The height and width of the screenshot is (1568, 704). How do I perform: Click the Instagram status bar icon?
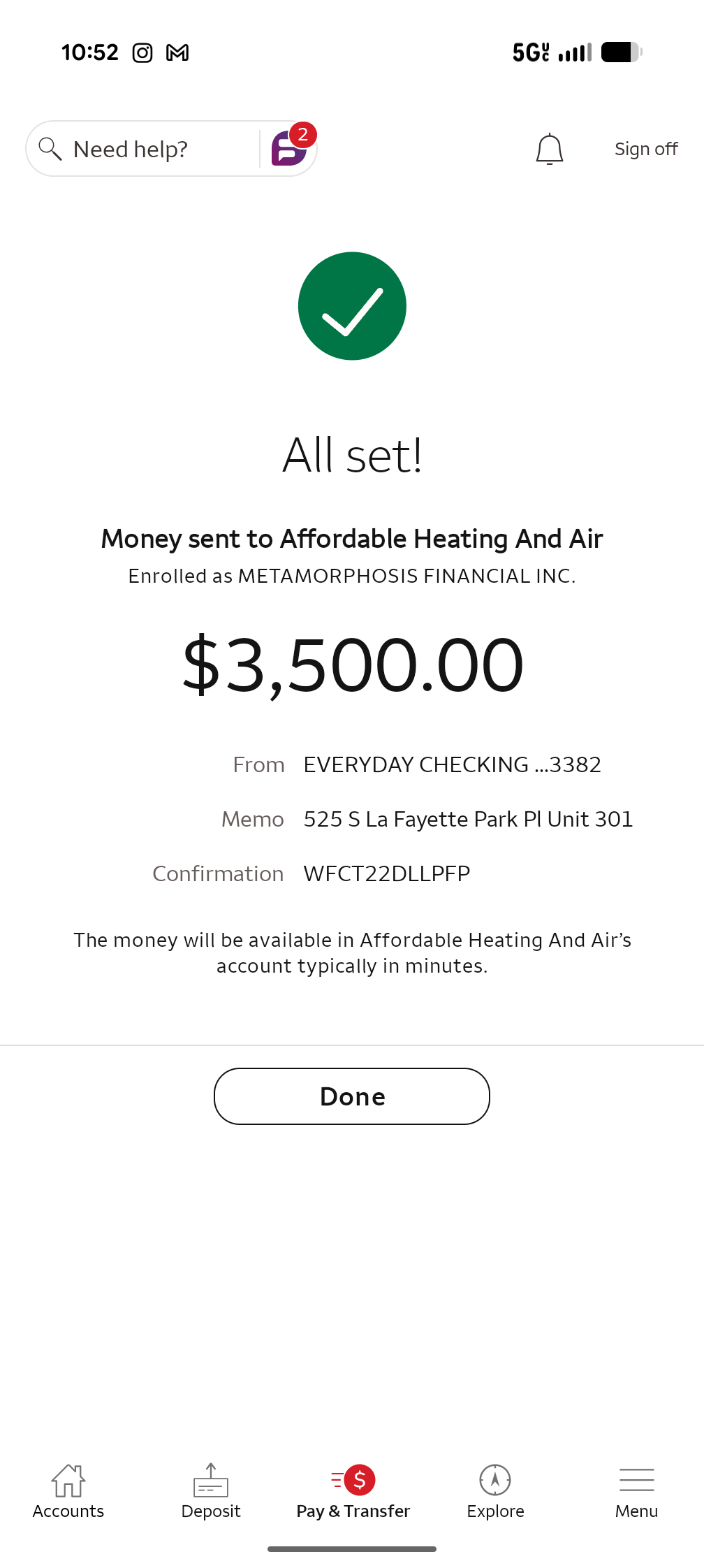142,52
